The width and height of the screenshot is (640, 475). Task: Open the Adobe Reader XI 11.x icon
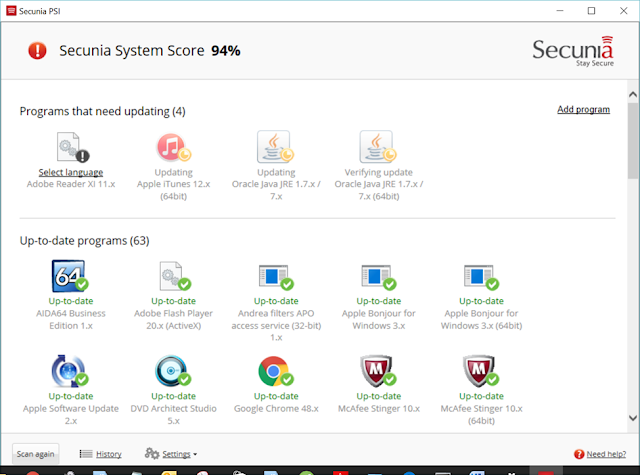73,147
